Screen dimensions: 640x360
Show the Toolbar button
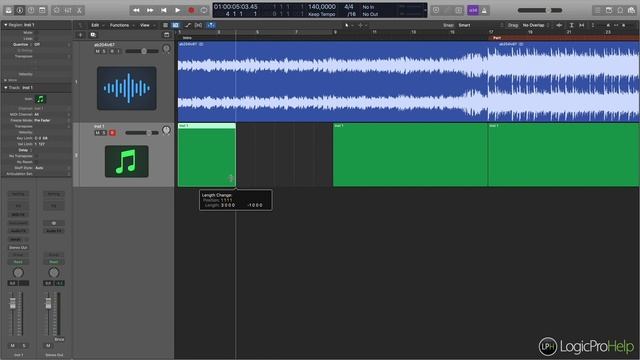[x=42, y=10]
